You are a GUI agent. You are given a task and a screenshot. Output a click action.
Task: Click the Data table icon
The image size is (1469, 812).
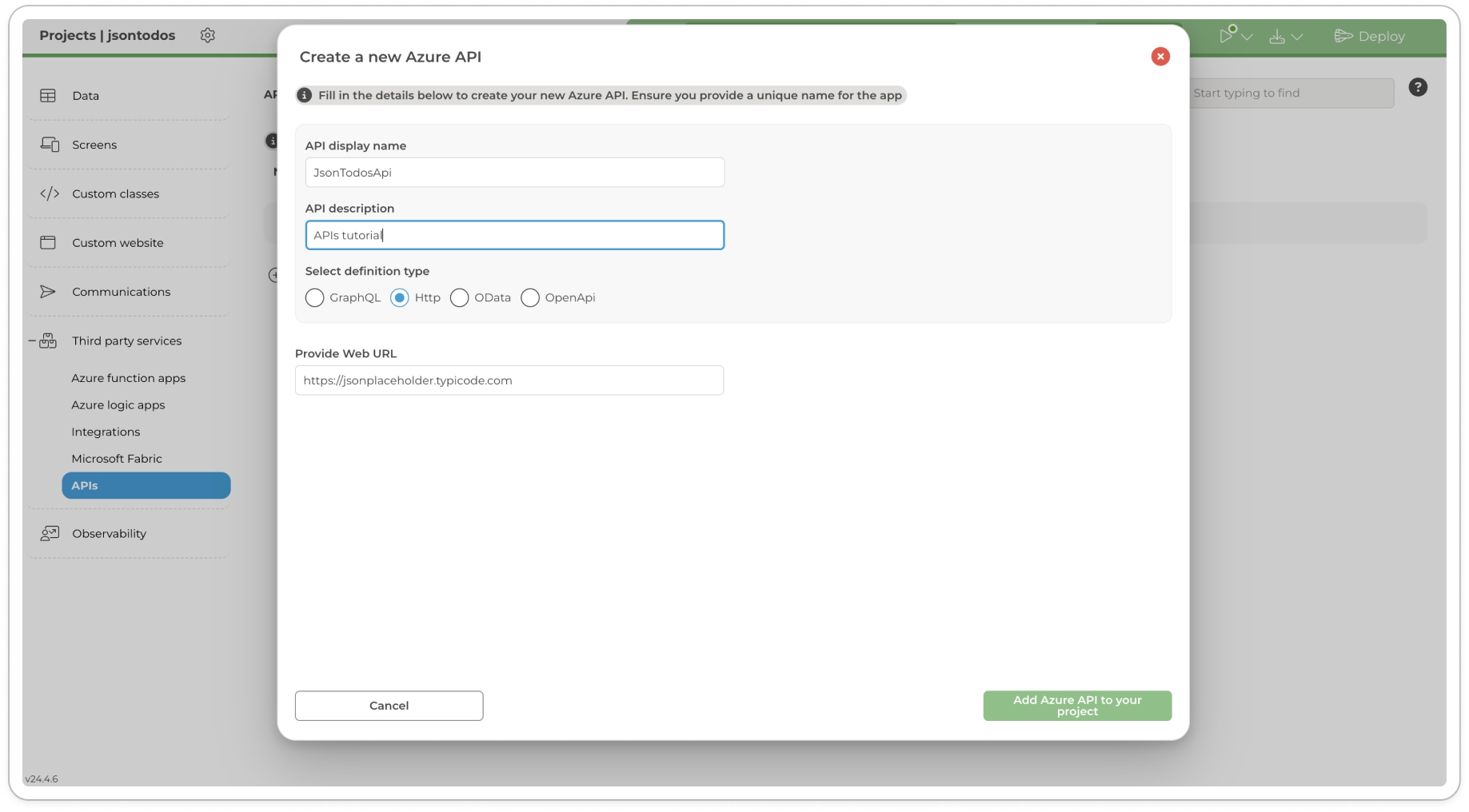coord(48,96)
